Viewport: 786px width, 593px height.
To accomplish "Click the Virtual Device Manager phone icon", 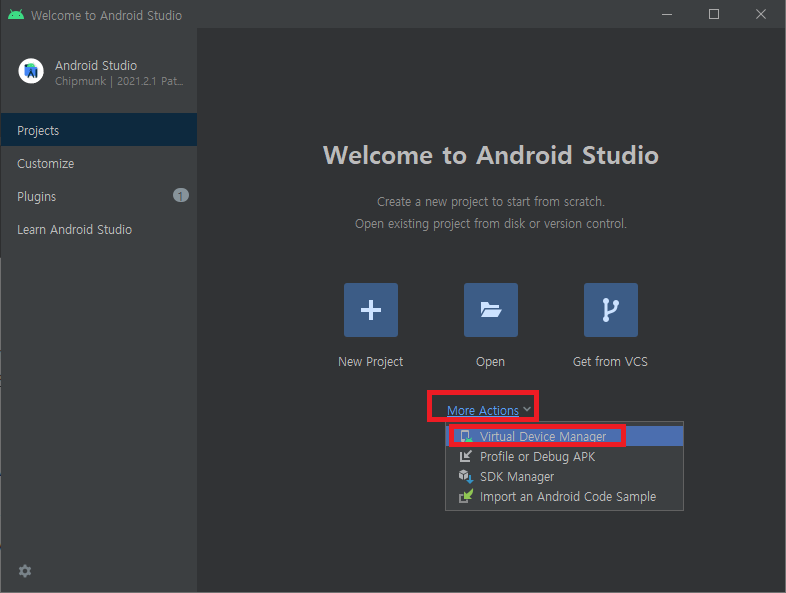I will (x=466, y=436).
